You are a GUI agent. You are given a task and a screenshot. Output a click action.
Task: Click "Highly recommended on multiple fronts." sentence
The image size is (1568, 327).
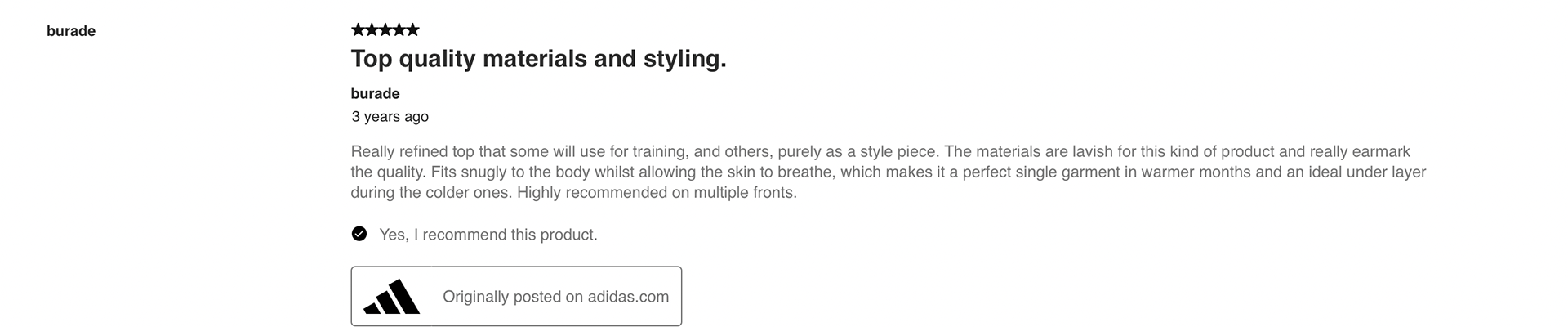657,192
